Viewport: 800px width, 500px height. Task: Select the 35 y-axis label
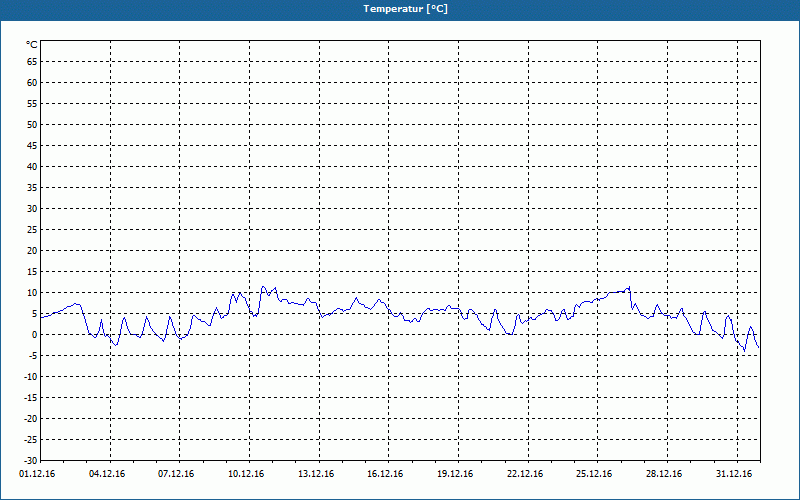(32, 188)
